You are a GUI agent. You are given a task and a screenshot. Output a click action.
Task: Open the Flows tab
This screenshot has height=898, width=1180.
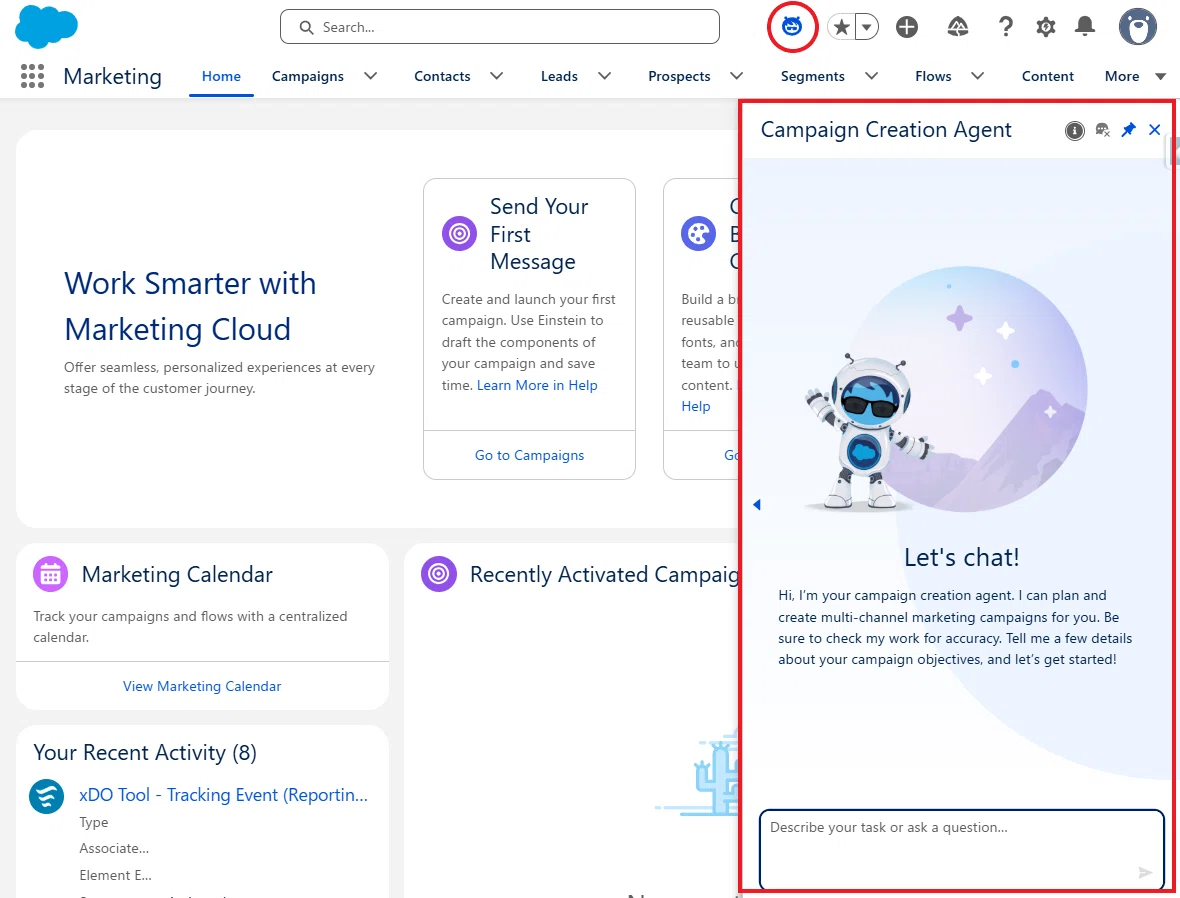[x=933, y=76]
